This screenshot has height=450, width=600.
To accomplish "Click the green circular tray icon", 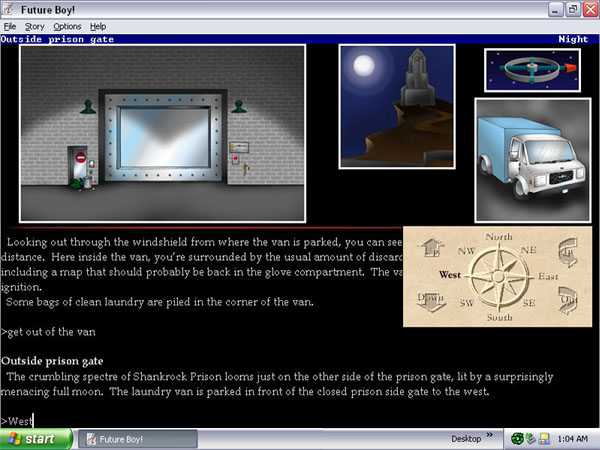I will (x=517, y=439).
